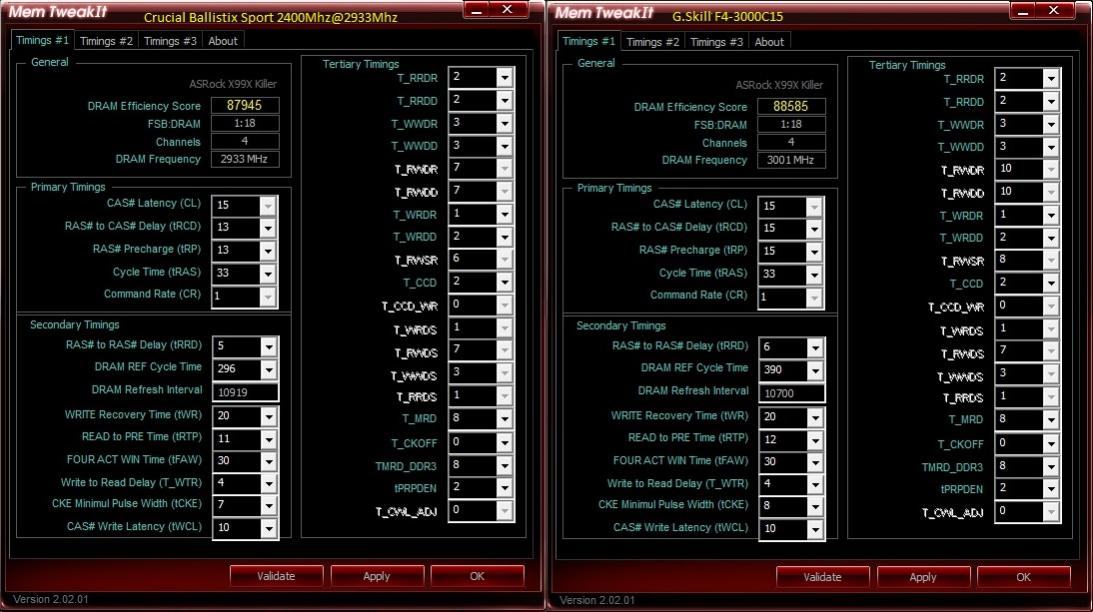Open T_MRD dropdown in Crucial window
Viewport: 1093px width, 612px height.
click(505, 418)
